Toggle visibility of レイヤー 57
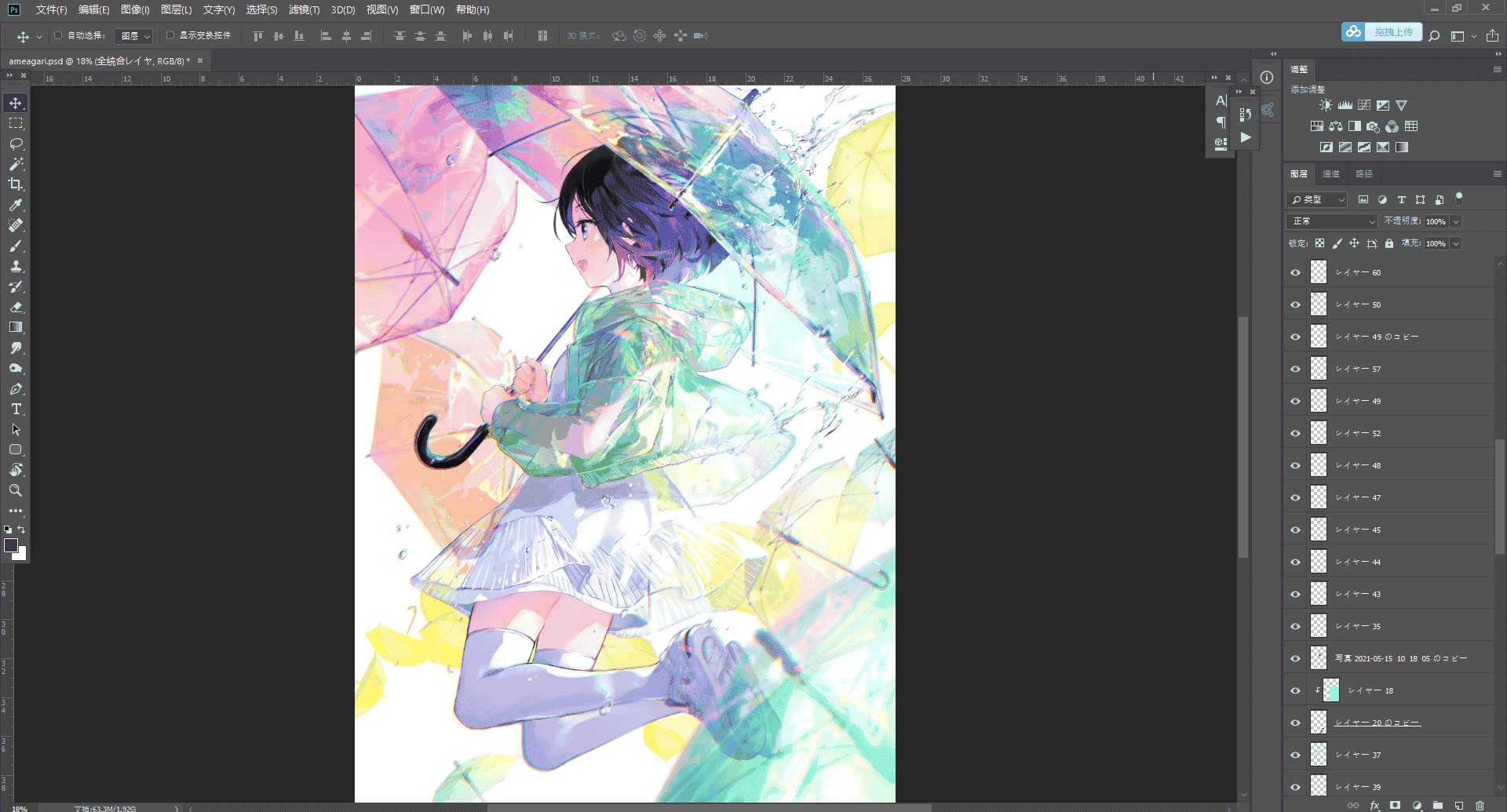The image size is (1507, 812). [x=1295, y=369]
